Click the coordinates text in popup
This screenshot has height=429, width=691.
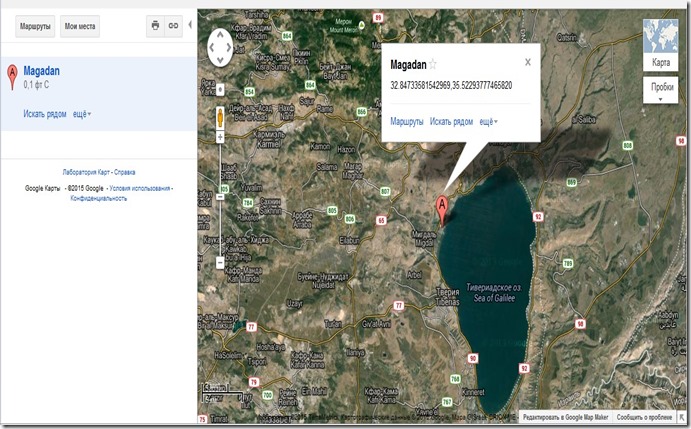[x=451, y=86]
